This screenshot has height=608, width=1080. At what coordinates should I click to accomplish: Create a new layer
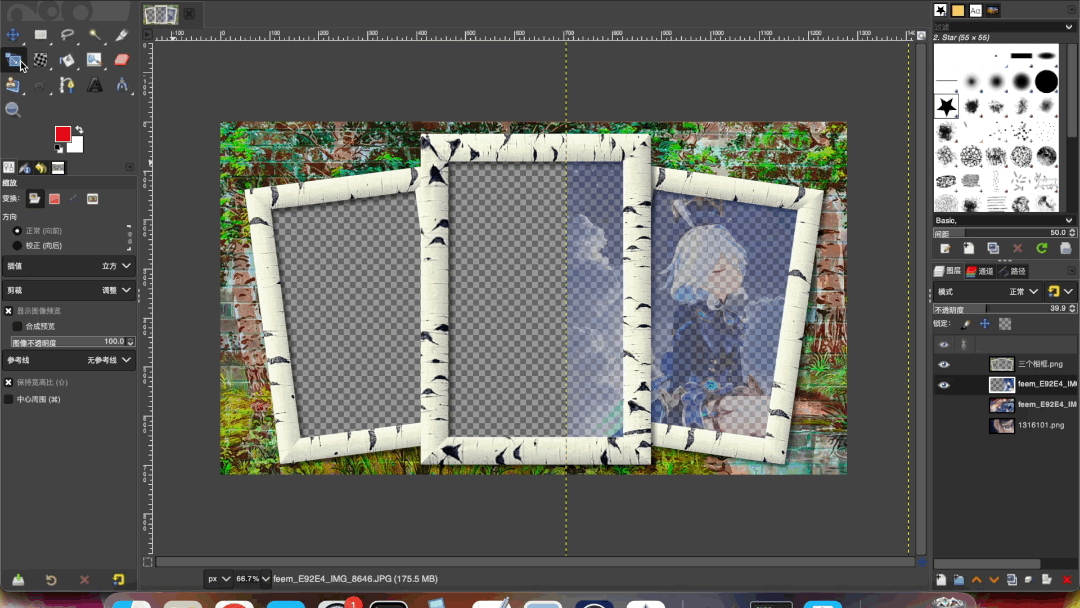(941, 580)
